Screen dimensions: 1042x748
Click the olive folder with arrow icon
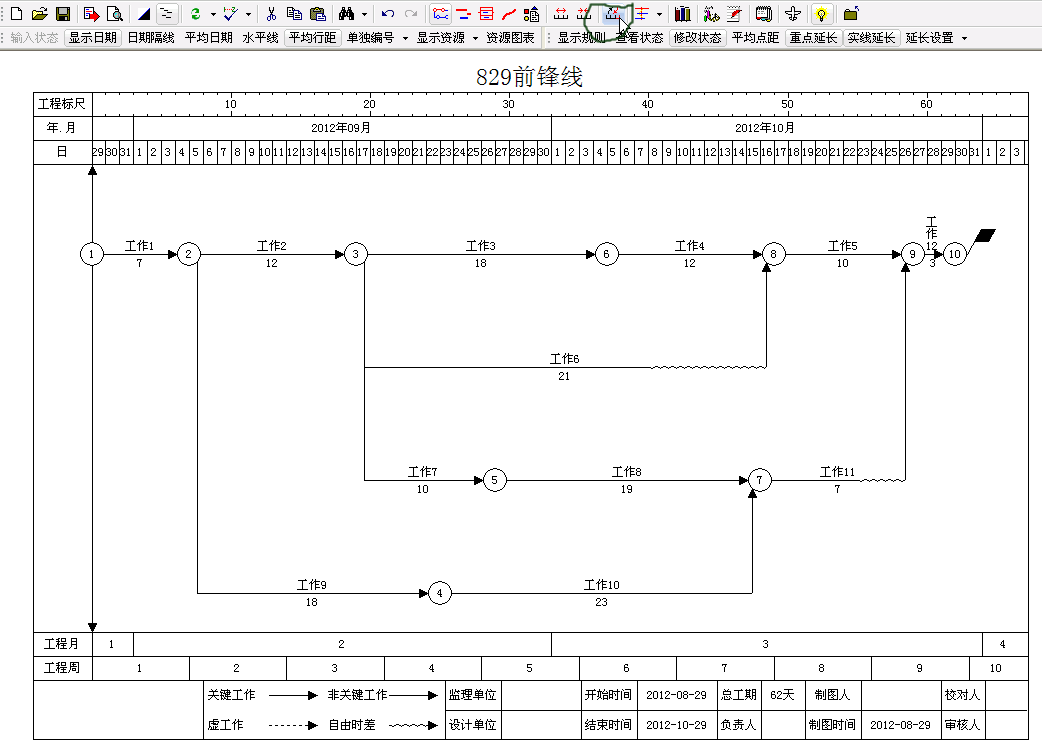coord(851,13)
